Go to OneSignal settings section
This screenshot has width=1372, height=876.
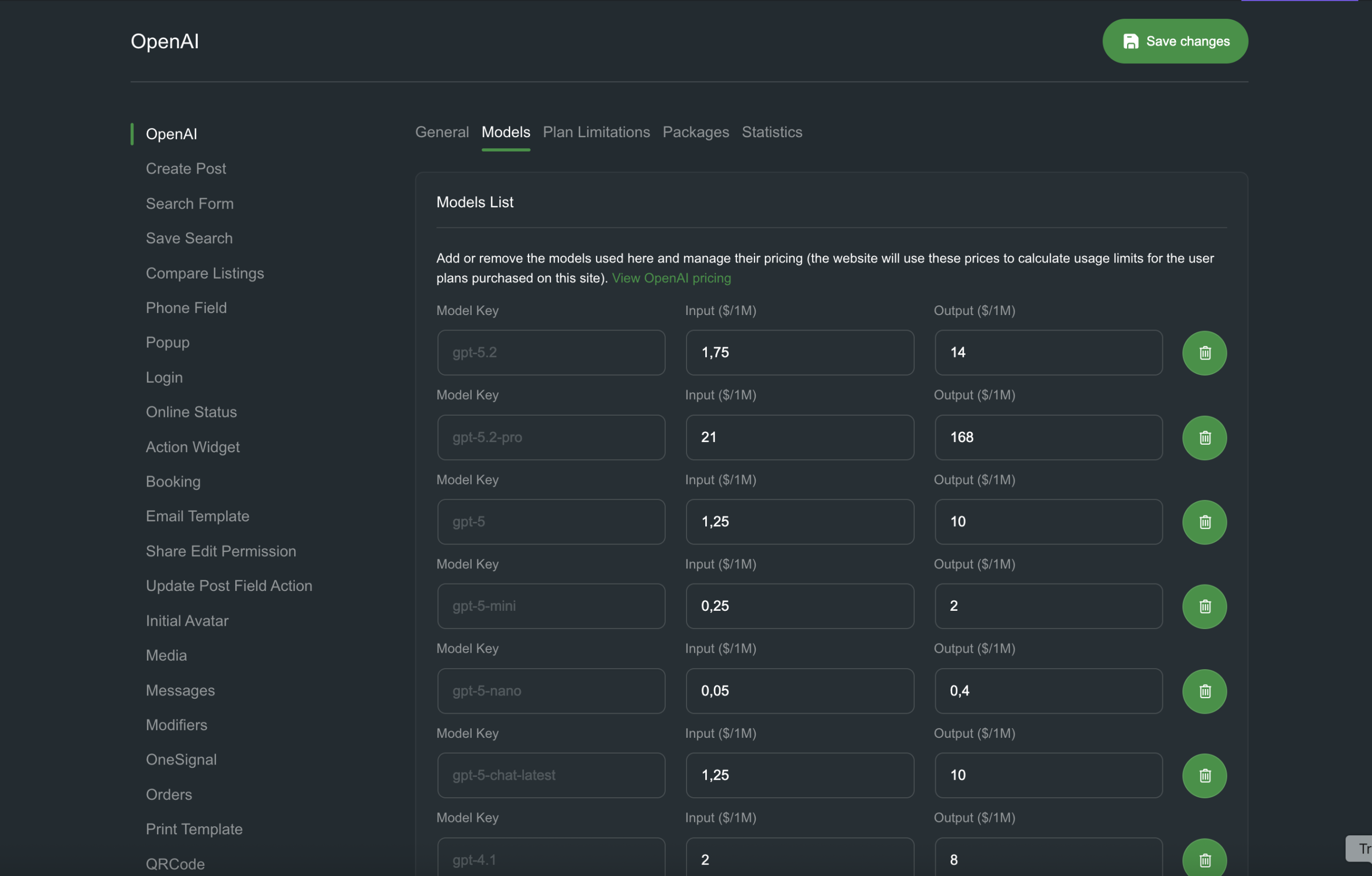coord(181,759)
